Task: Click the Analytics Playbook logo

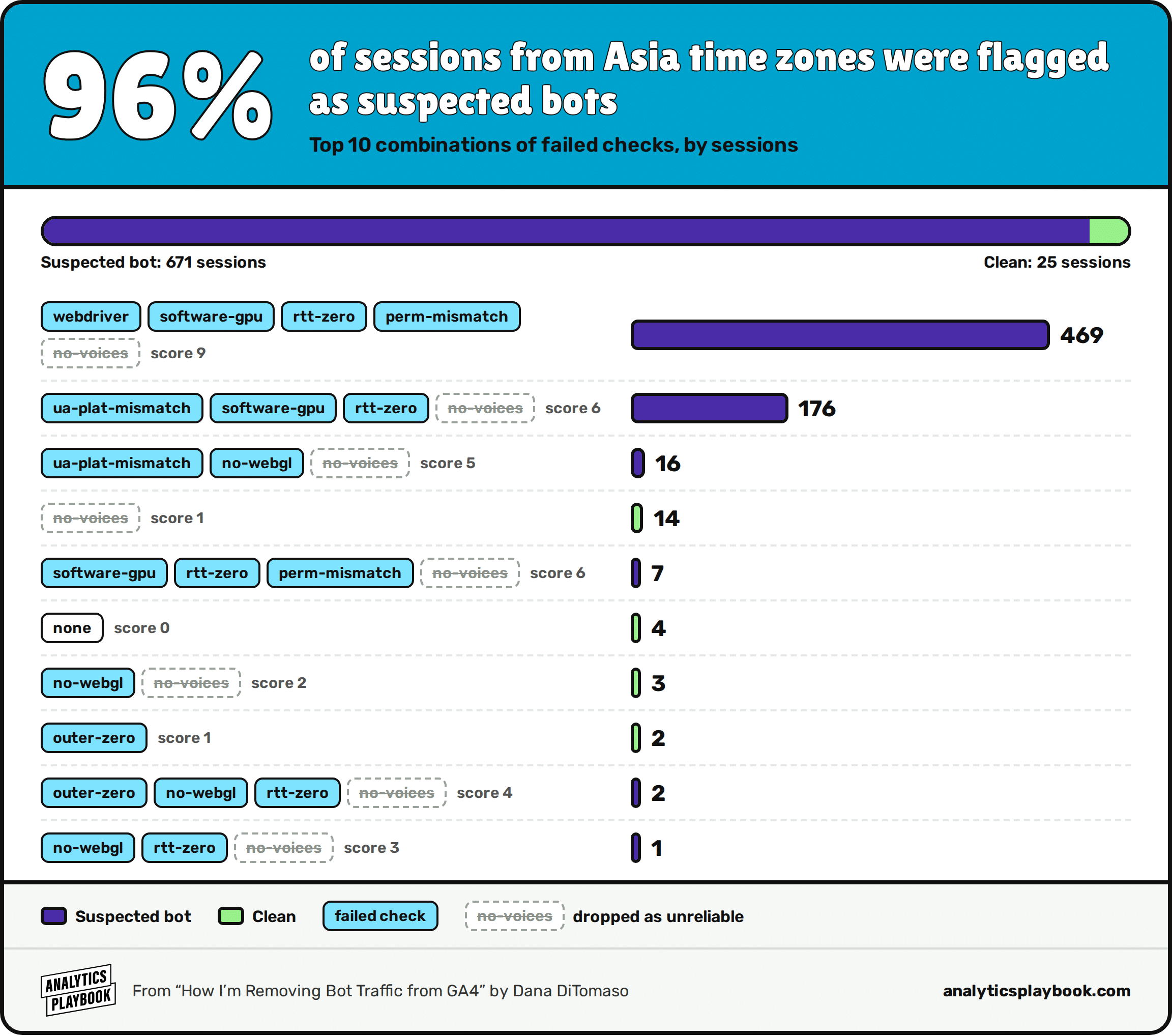Action: tap(78, 990)
